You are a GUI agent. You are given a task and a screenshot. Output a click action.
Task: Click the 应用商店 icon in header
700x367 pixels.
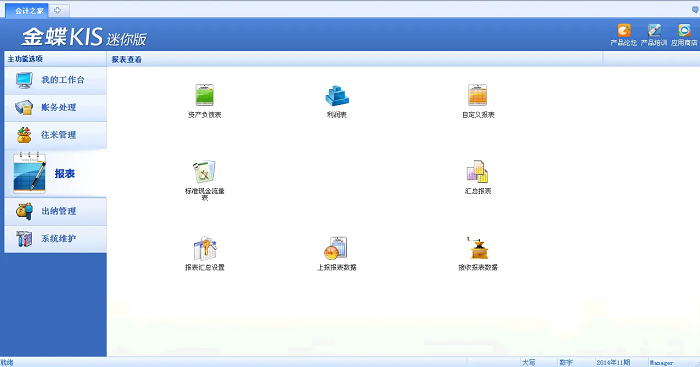[x=684, y=30]
